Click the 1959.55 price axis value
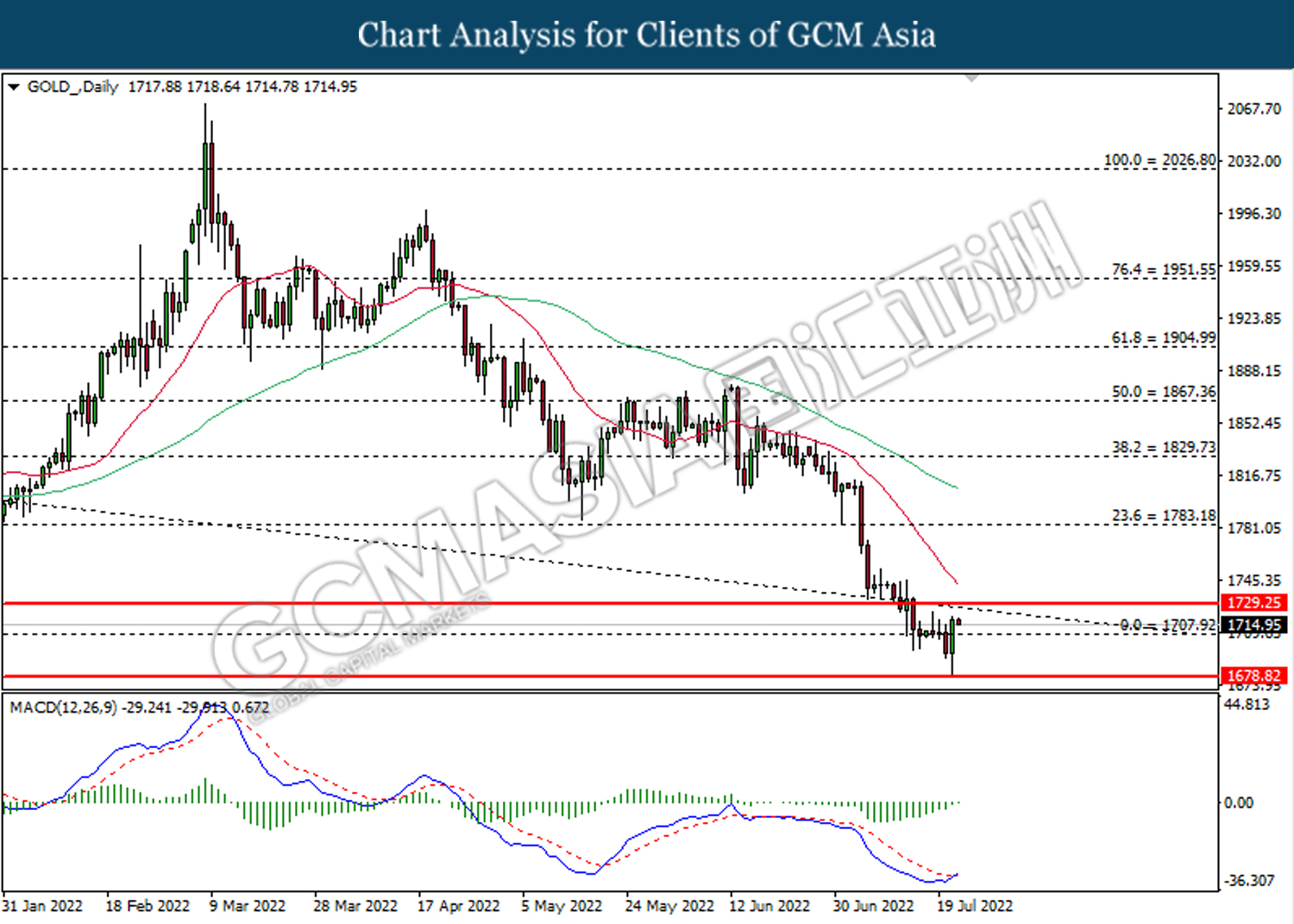This screenshot has width=1294, height=924. tap(1254, 267)
